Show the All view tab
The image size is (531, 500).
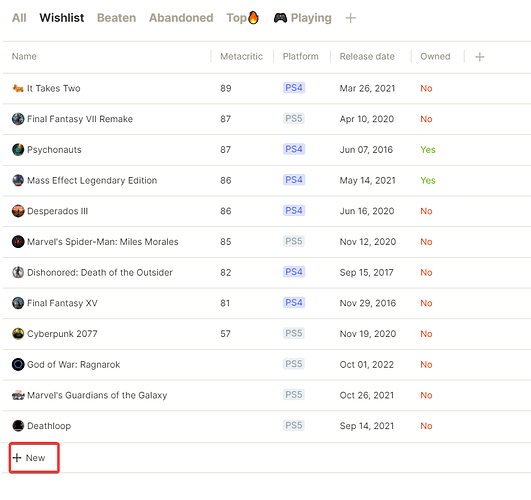pos(19,18)
